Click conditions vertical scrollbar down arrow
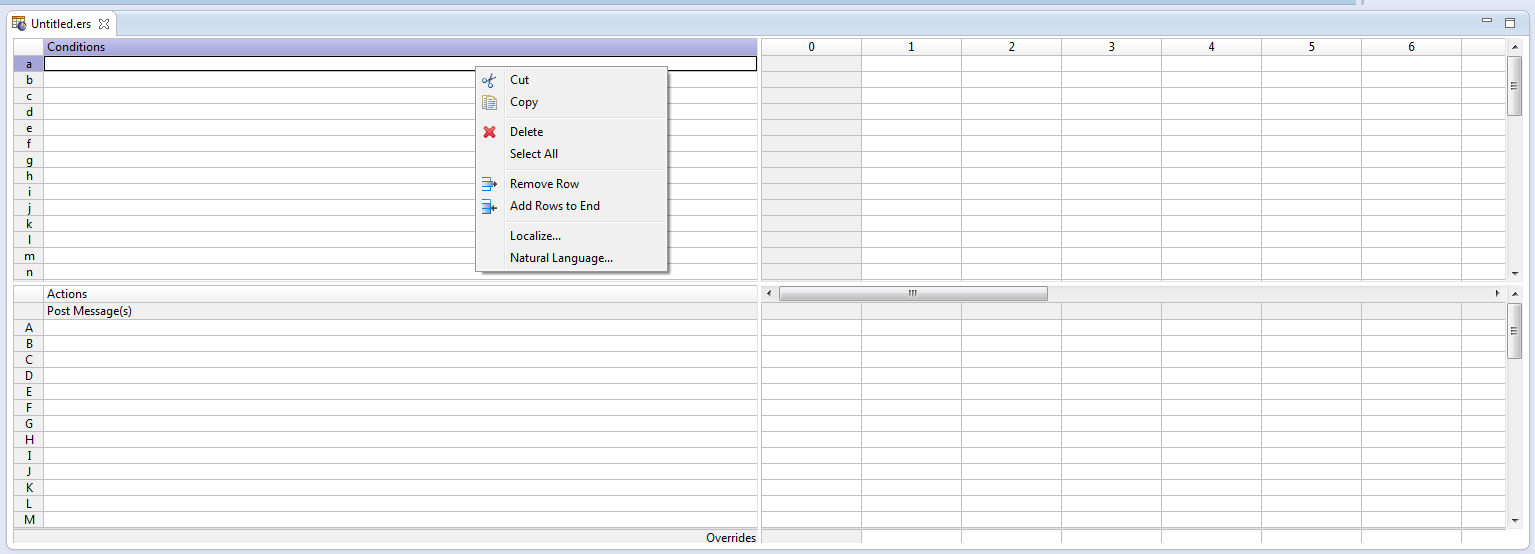Screen dimensions: 1535x554 [x=1514, y=272]
